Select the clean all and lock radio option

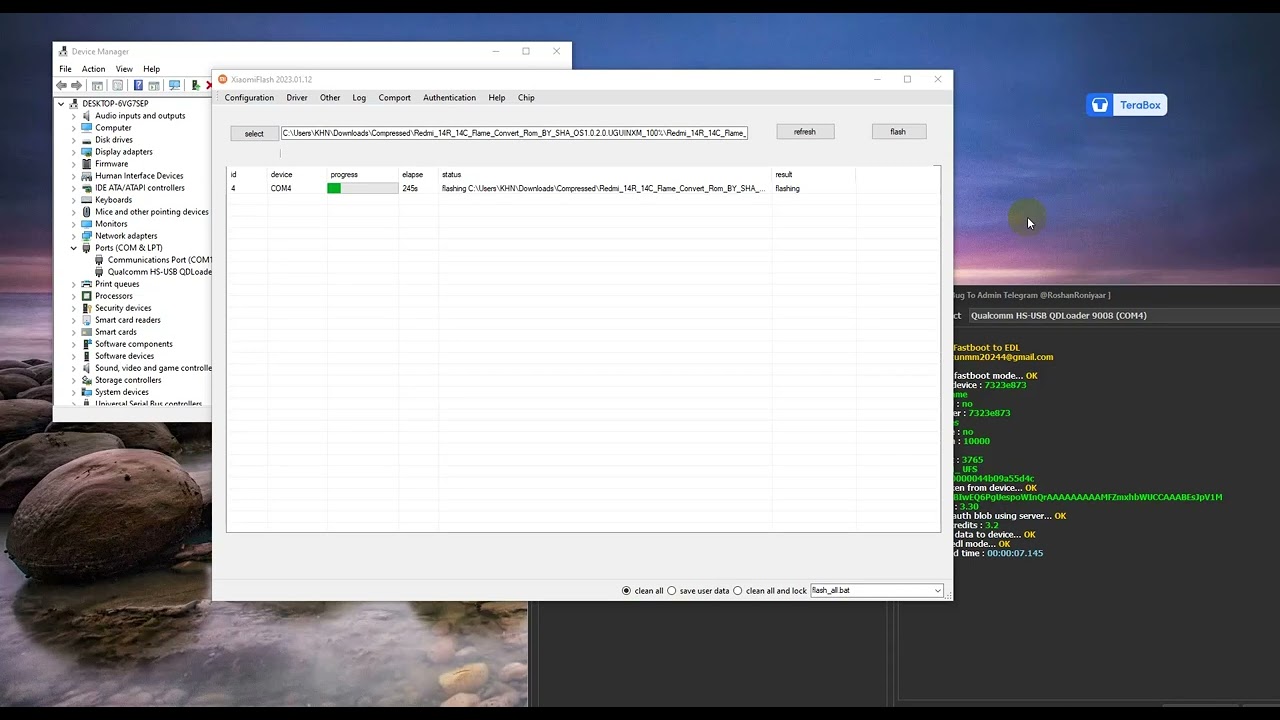(x=738, y=591)
